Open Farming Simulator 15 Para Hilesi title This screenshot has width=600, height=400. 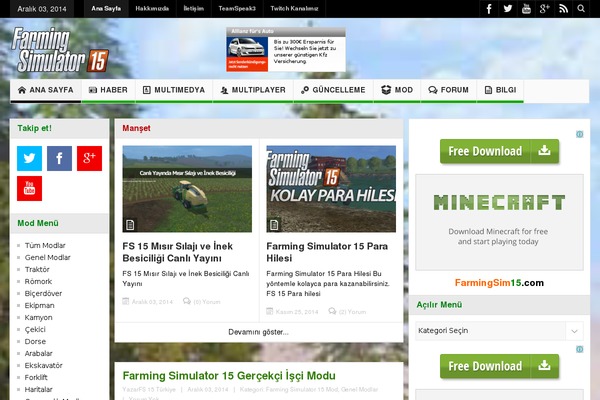pyautogui.click(x=327, y=252)
